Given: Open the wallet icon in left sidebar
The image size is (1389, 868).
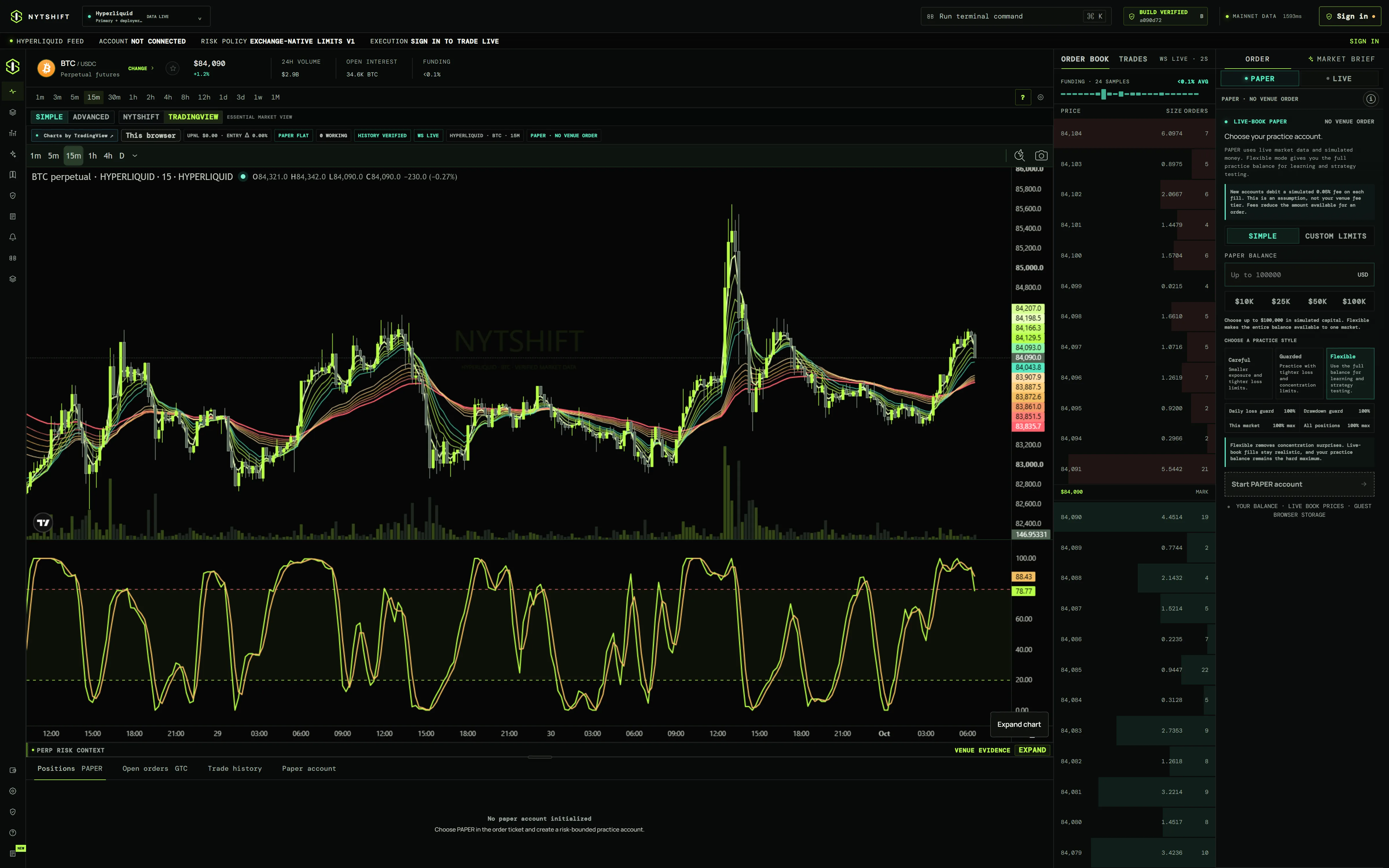Looking at the screenshot, I should click(x=13, y=770).
